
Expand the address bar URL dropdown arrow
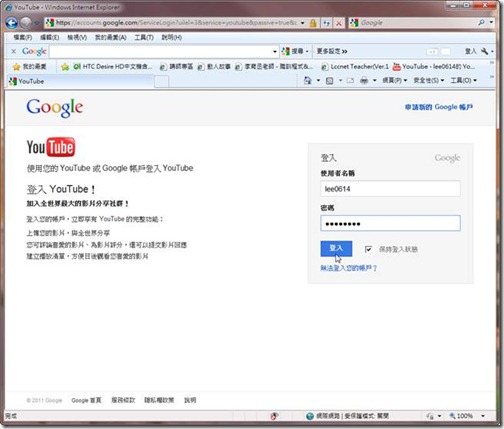pyautogui.click(x=302, y=23)
